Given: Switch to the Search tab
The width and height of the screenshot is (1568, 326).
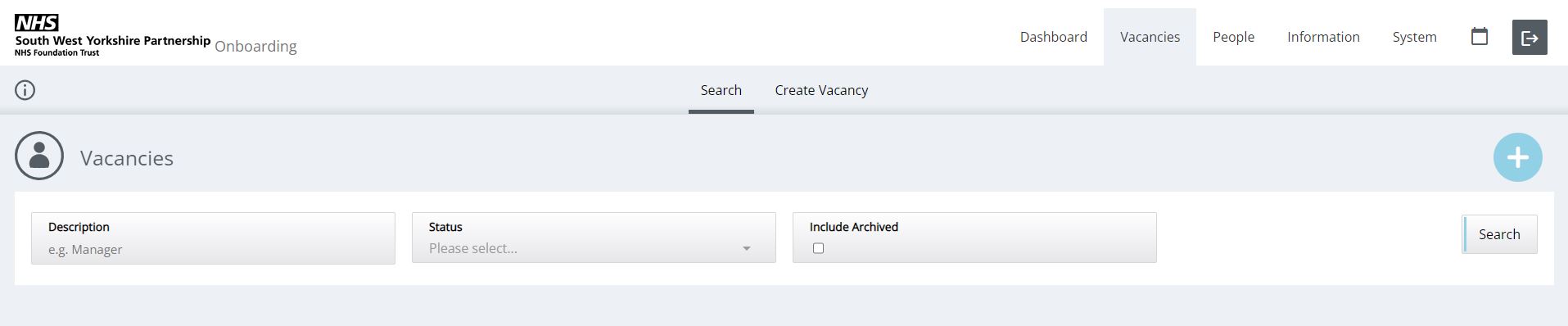Looking at the screenshot, I should coord(721,90).
